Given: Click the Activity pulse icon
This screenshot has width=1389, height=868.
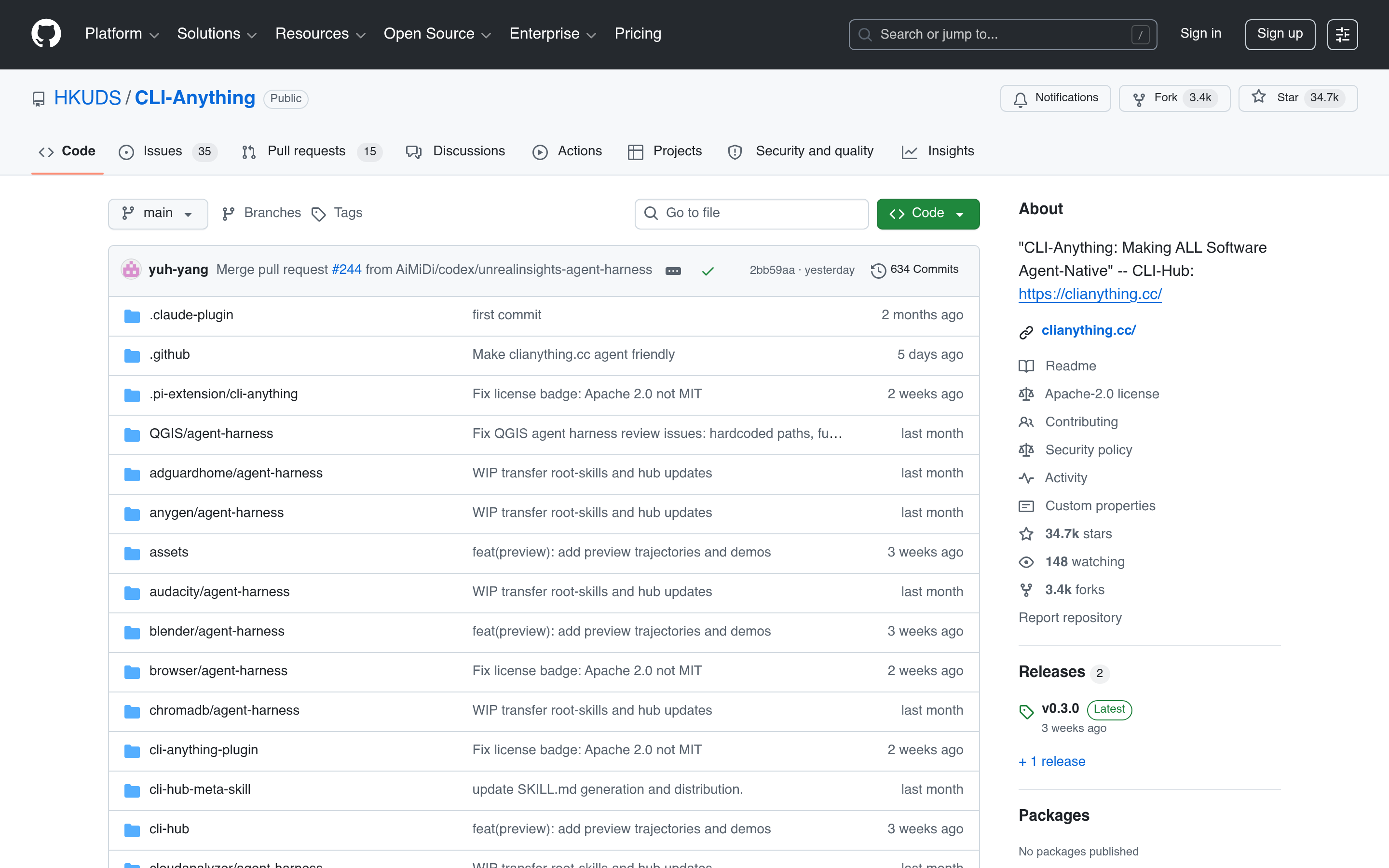Looking at the screenshot, I should 1026,477.
